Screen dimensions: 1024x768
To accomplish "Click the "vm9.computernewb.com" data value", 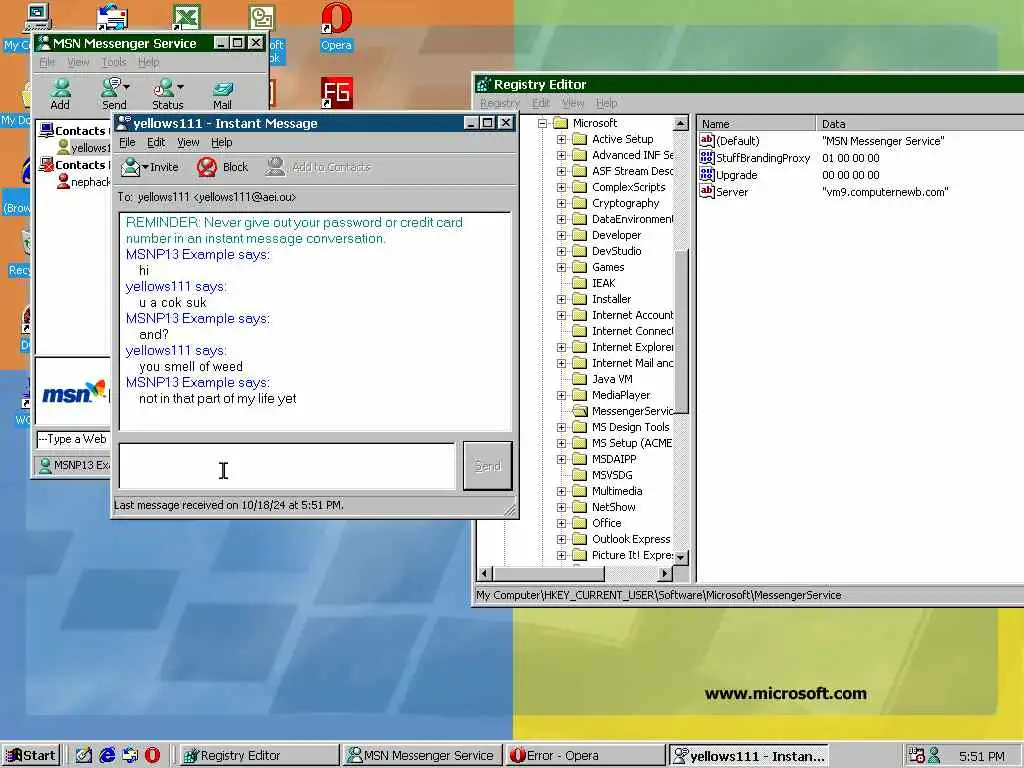I will point(885,191).
